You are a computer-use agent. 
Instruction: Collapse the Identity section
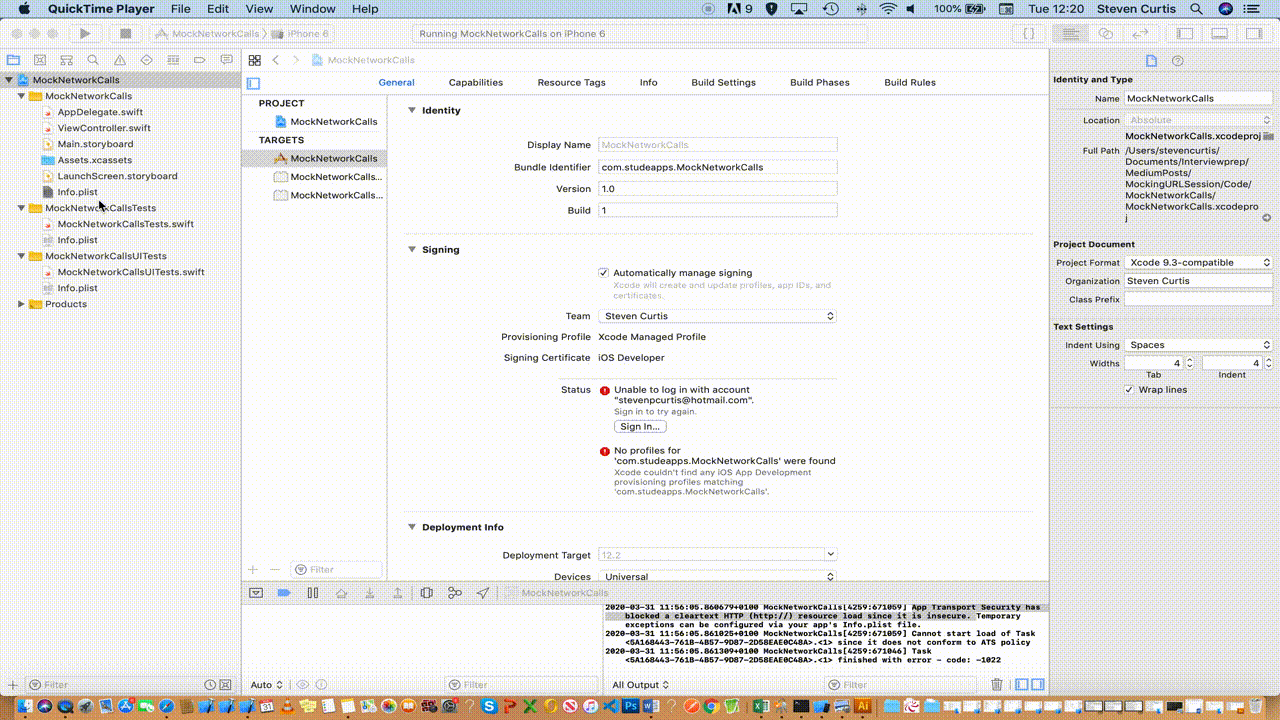[411, 110]
